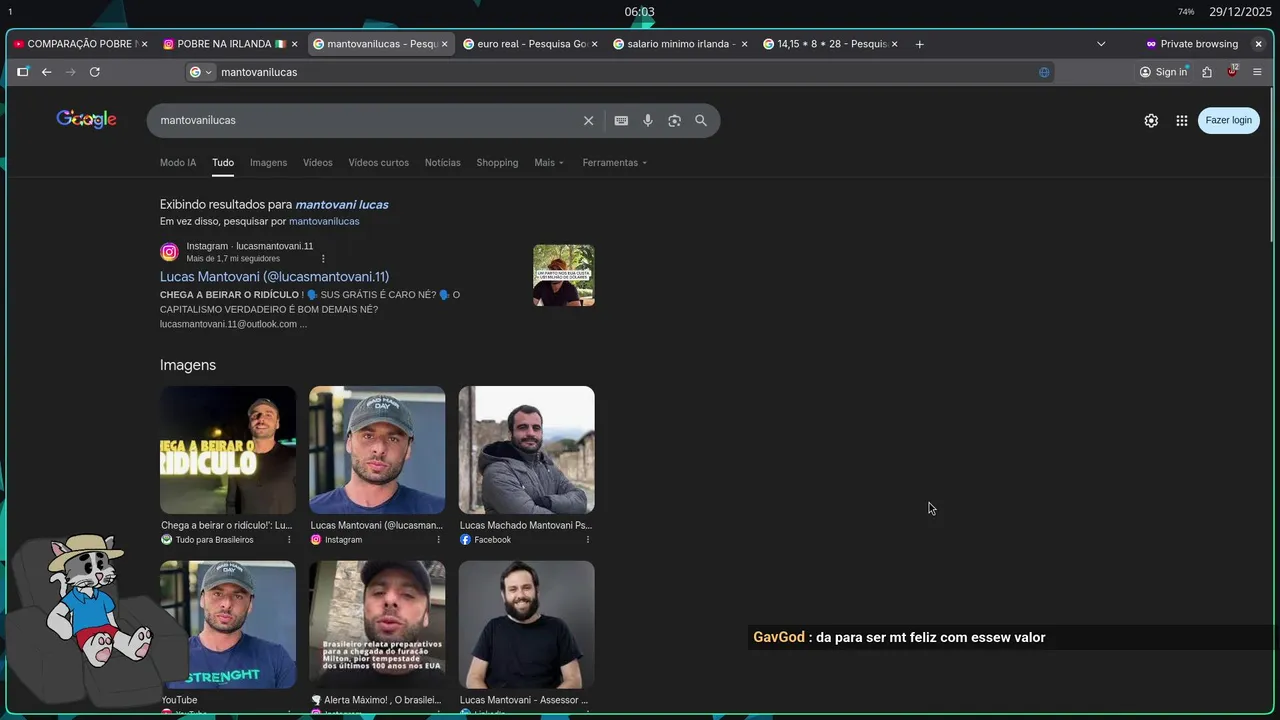Click the browser address bar
The height and width of the screenshot is (720, 1280).
point(620,72)
